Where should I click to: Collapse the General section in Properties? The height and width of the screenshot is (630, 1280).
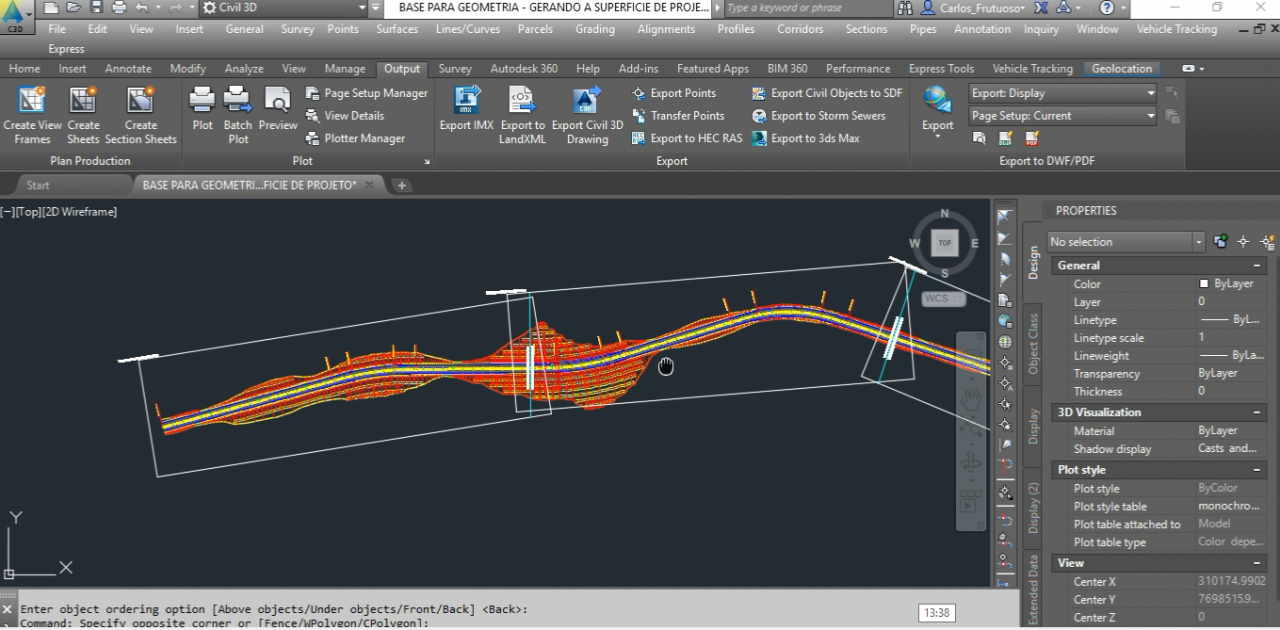(x=1258, y=266)
